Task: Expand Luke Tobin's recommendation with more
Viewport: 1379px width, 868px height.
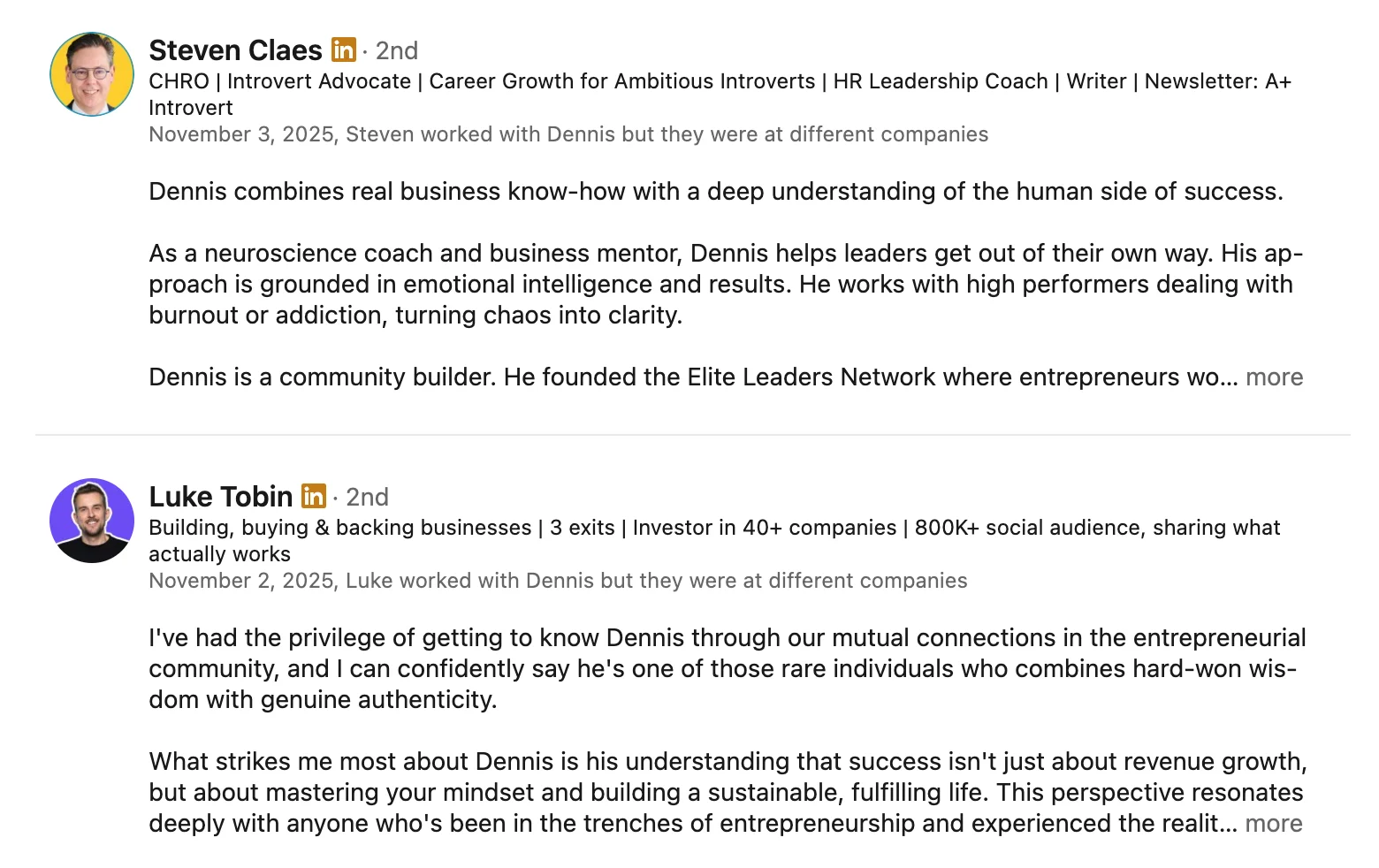Action: [x=1273, y=824]
